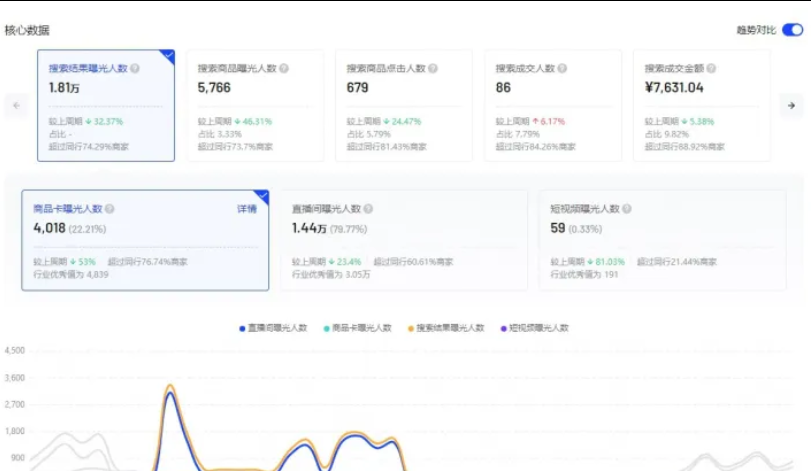The width and height of the screenshot is (811, 471).
Task: Click 行业优秀值为 3.05万 text
Action: 331,275
